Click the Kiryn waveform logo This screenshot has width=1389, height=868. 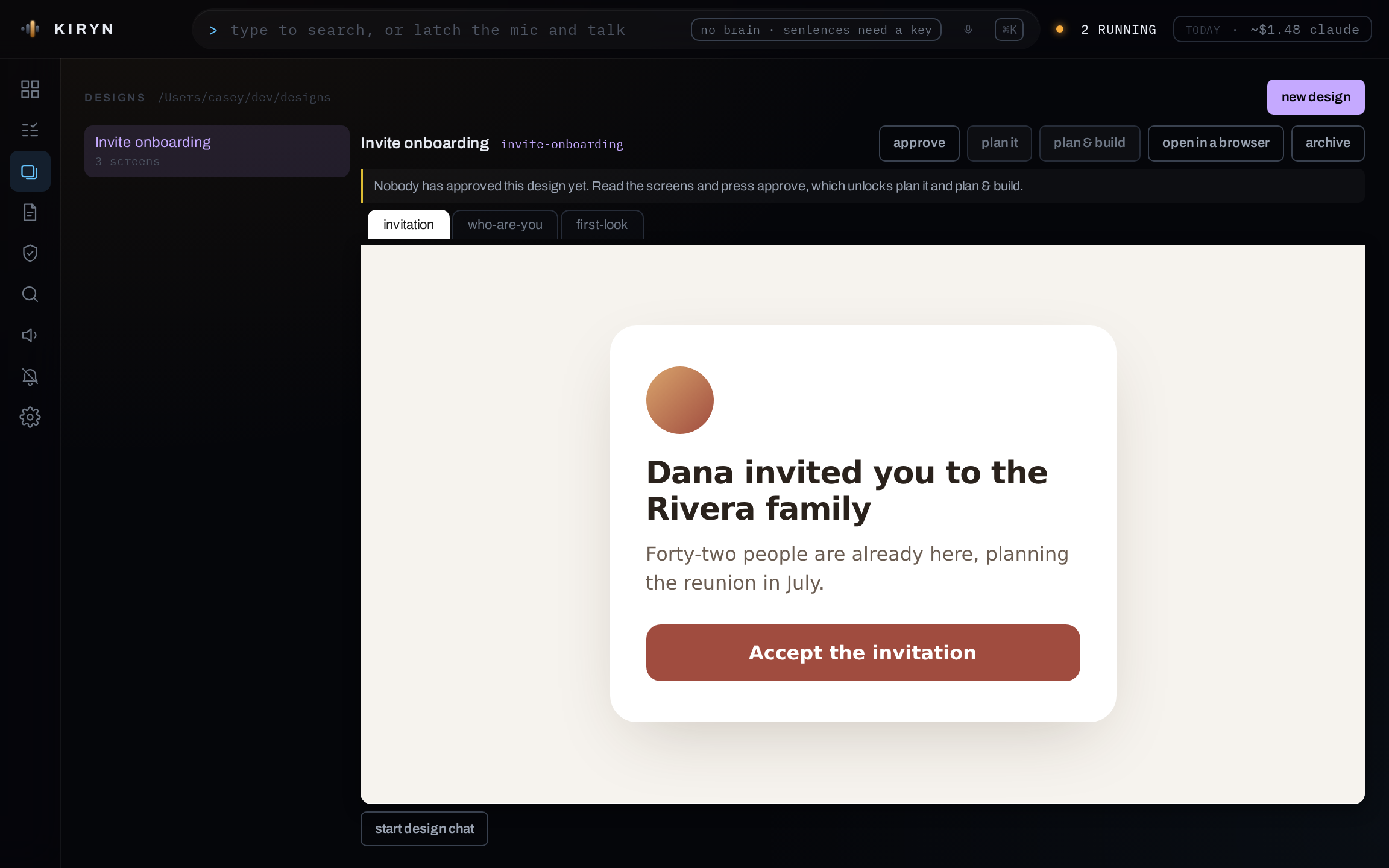tap(30, 29)
